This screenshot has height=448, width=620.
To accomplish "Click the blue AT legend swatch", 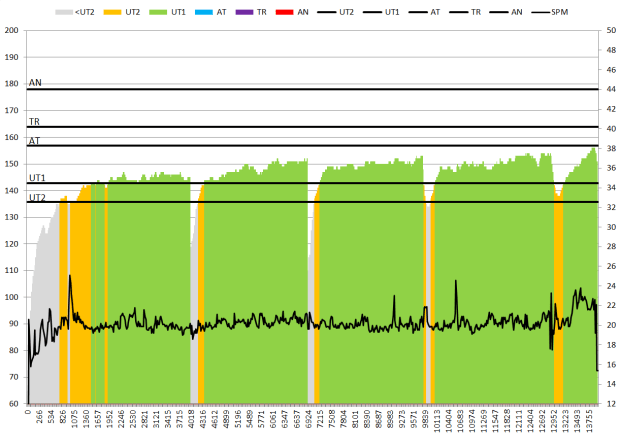I will [x=206, y=11].
